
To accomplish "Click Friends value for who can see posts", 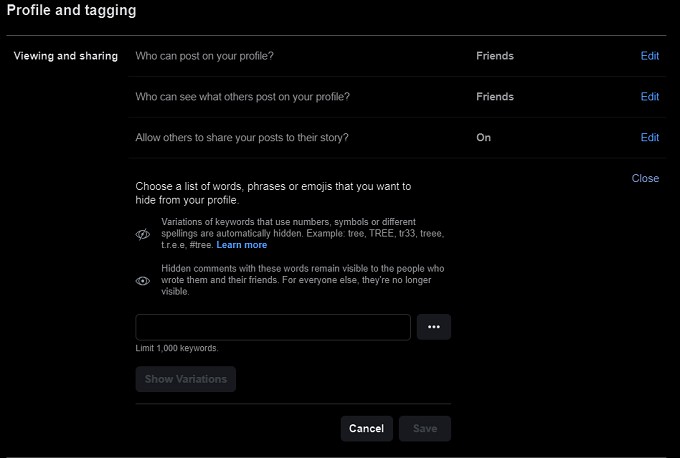I will (494, 97).
